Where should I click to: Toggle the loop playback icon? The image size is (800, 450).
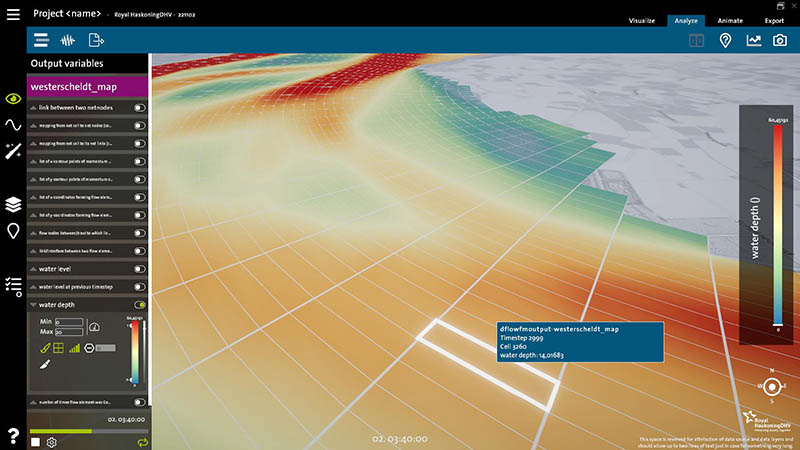click(x=142, y=442)
